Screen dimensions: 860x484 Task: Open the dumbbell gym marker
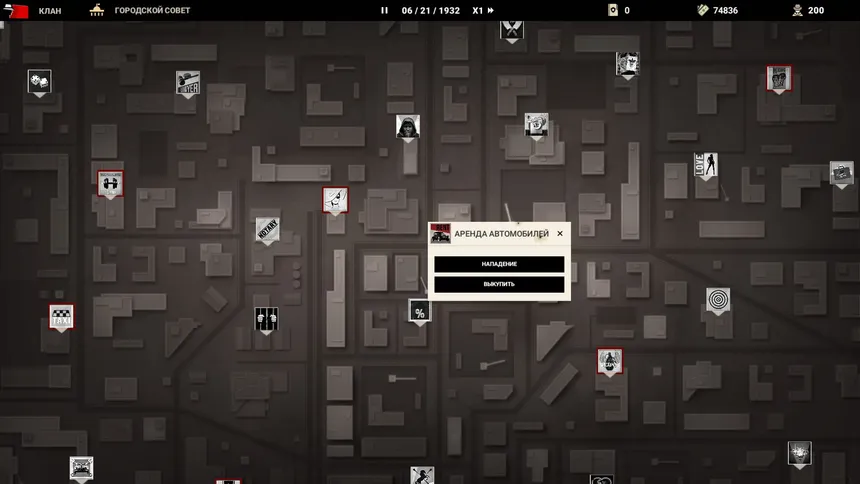pos(110,183)
